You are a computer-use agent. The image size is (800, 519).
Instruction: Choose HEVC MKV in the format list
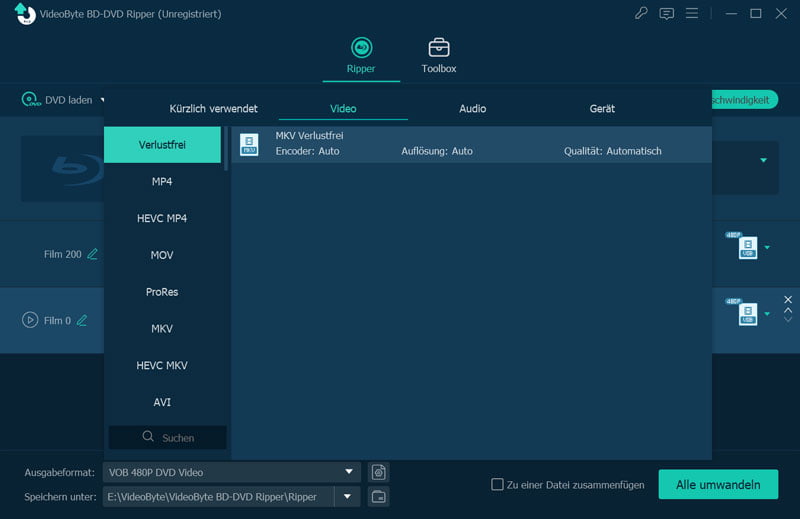162,365
